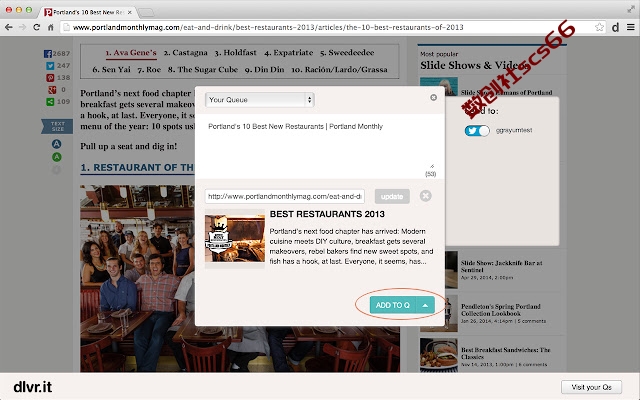The width and height of the screenshot is (640, 400).
Task: Reload the page with refresh icon
Action: 36,27
